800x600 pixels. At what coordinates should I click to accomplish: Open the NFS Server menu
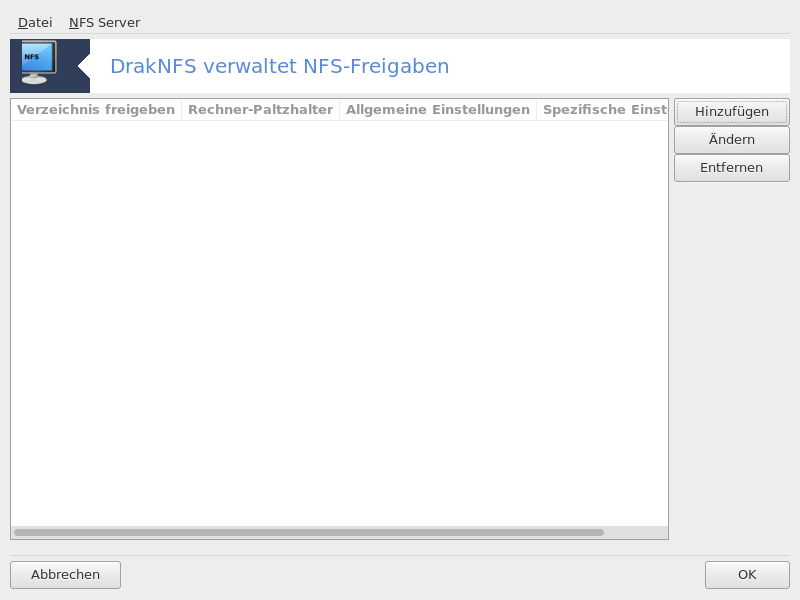(x=104, y=22)
